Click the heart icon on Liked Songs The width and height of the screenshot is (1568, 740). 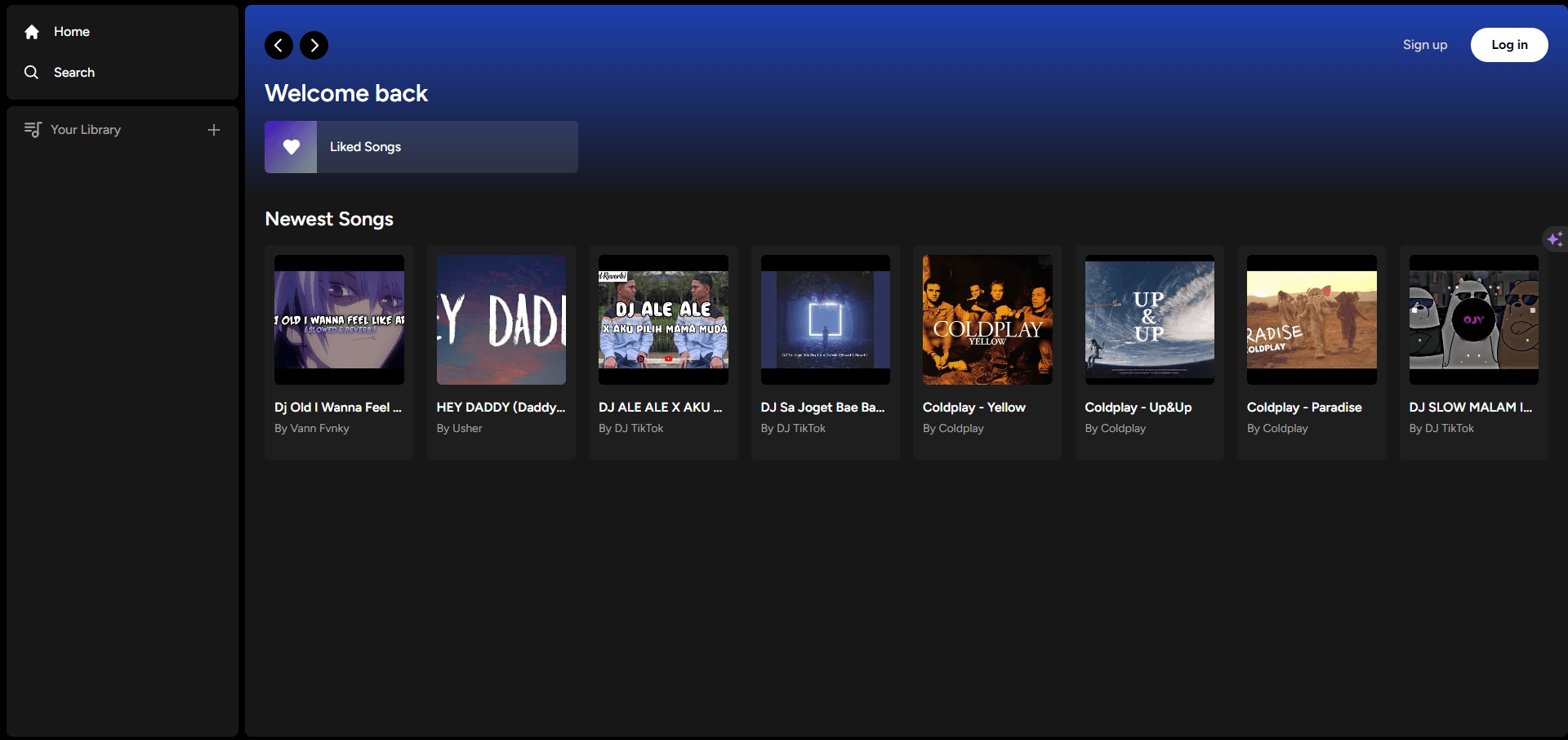[291, 147]
